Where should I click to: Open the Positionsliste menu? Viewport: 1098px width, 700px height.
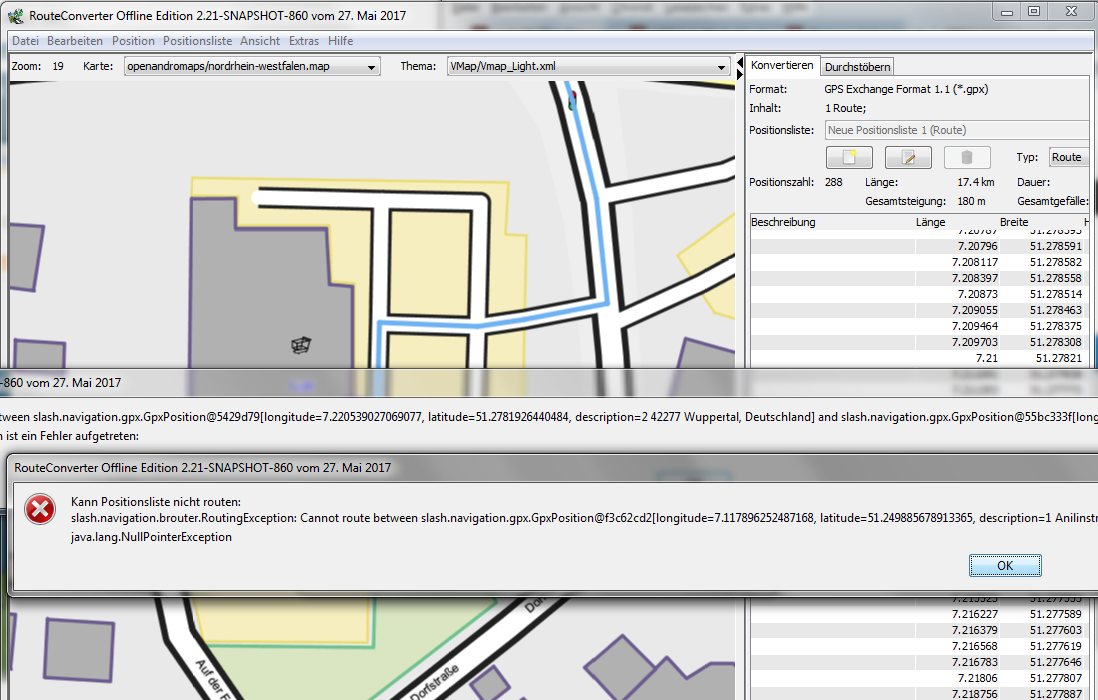click(x=197, y=41)
